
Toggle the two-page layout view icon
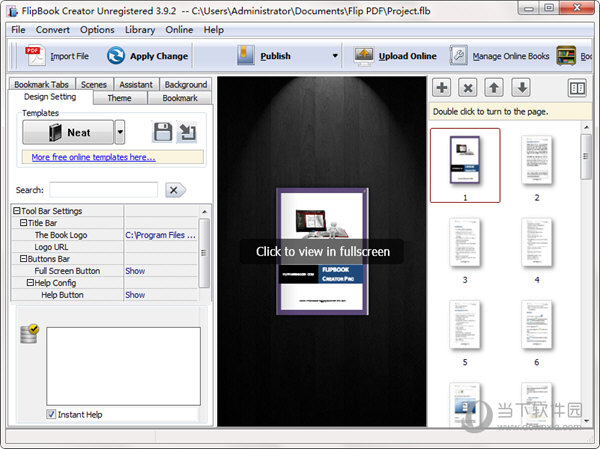(577, 88)
